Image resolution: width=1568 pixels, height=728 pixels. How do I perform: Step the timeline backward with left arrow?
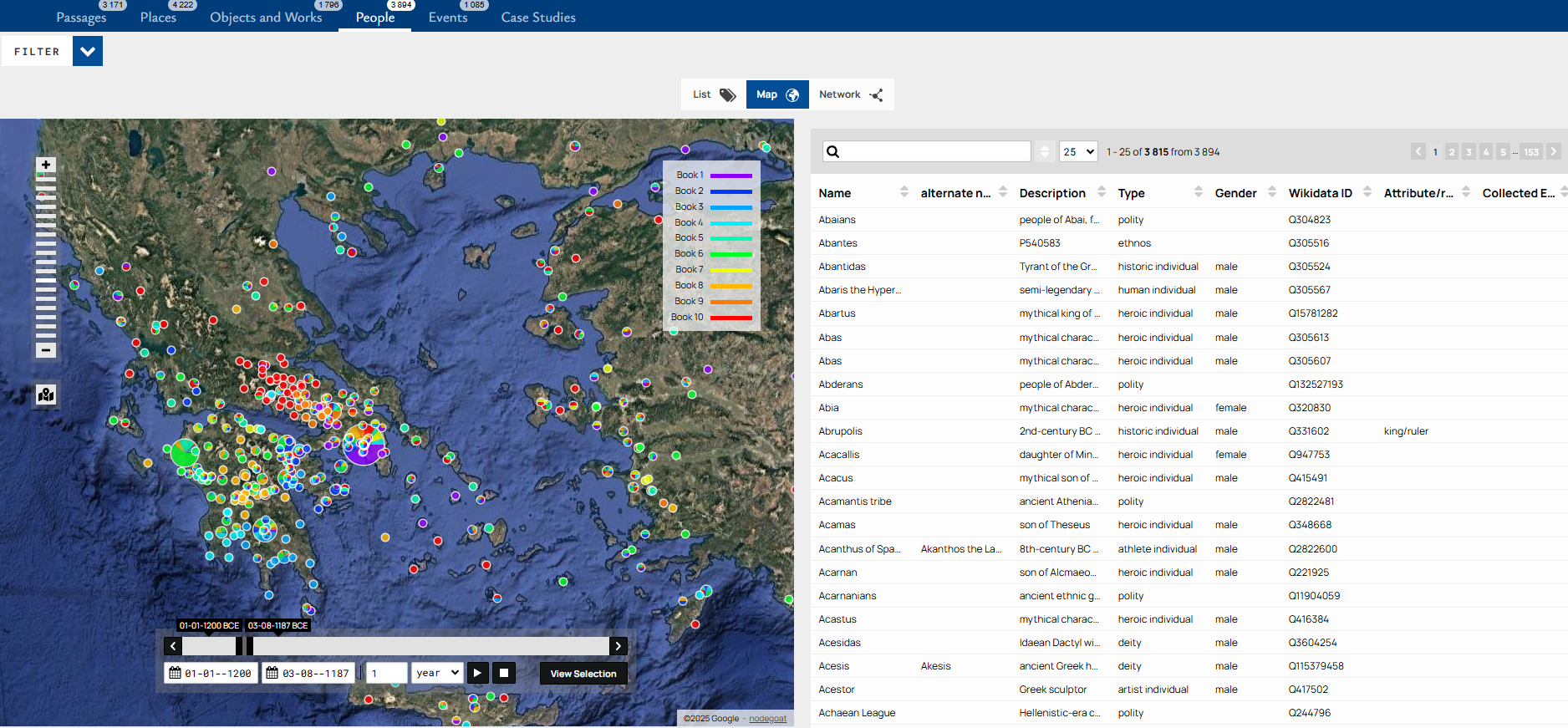pos(173,646)
